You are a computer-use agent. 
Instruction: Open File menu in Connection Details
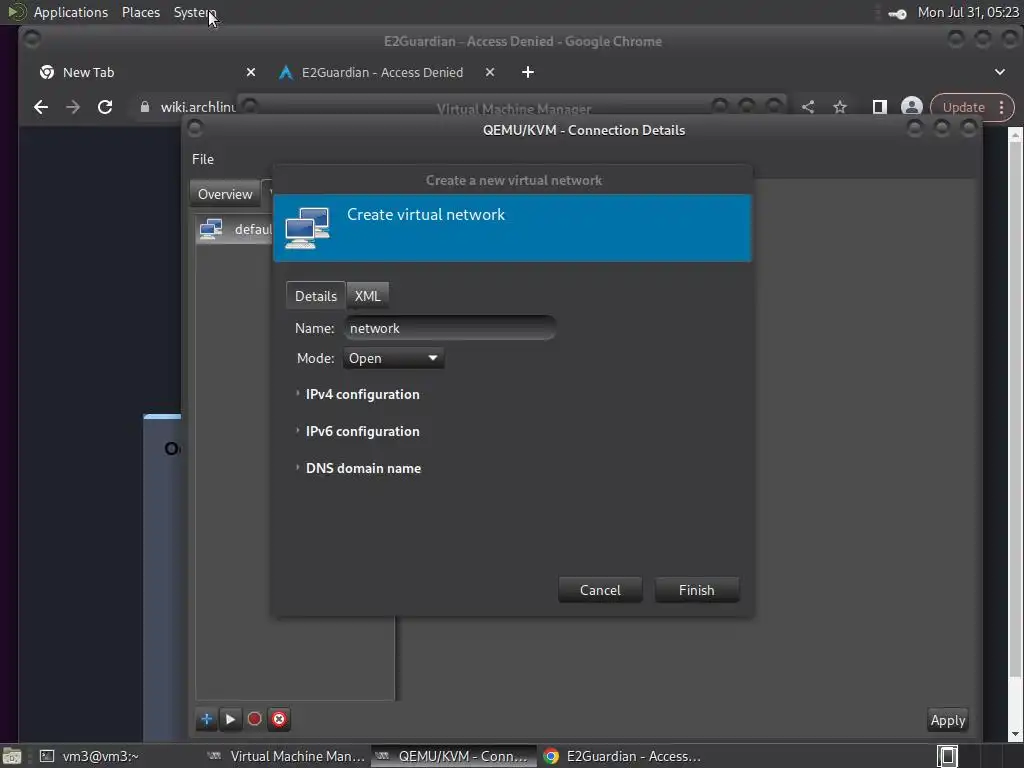click(202, 159)
